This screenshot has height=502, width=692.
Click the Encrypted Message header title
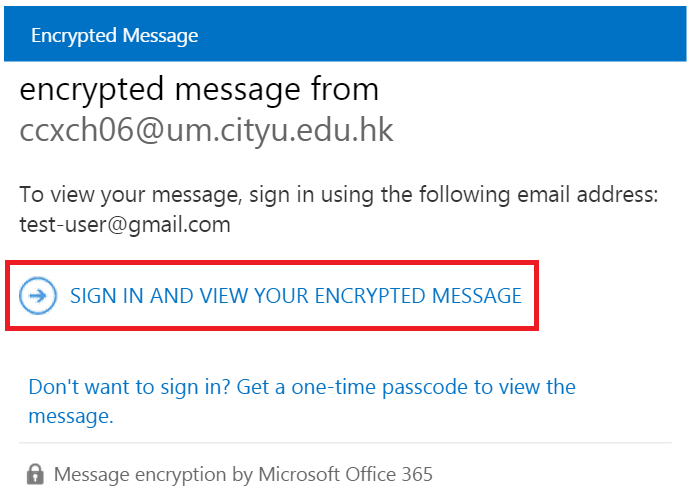coord(114,36)
